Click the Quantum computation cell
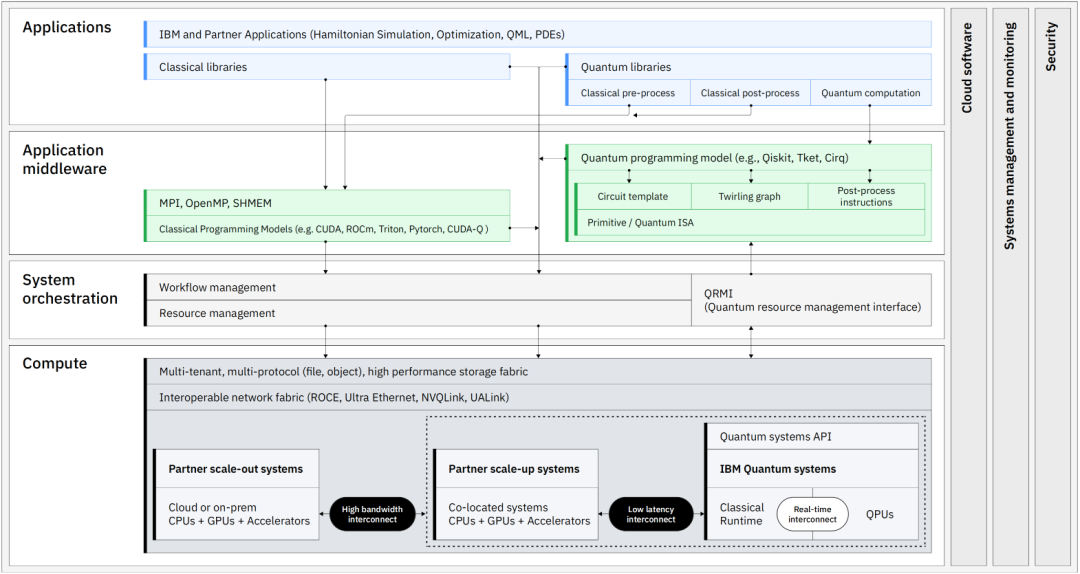Screen dimensions: 1080x574 pyautogui.click(x=870, y=93)
